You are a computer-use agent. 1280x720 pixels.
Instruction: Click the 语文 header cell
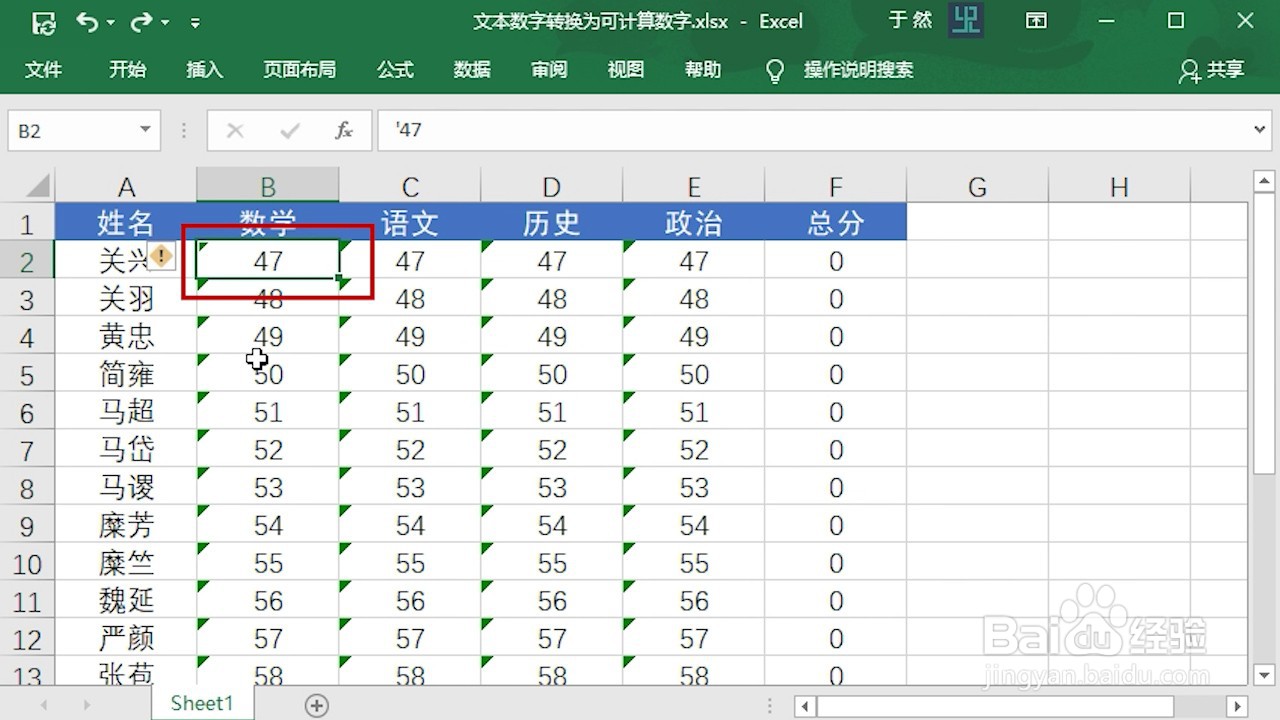[410, 222]
